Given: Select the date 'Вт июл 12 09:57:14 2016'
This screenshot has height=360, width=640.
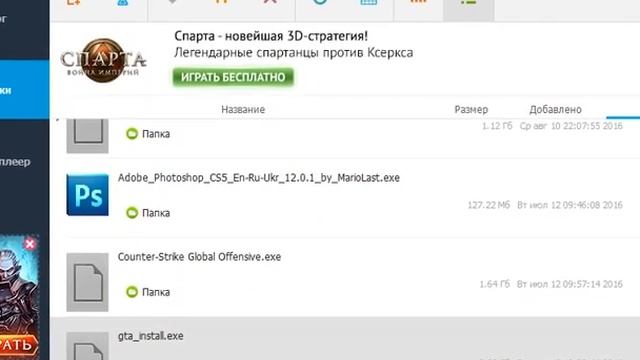Looking at the screenshot, I should [570, 284].
